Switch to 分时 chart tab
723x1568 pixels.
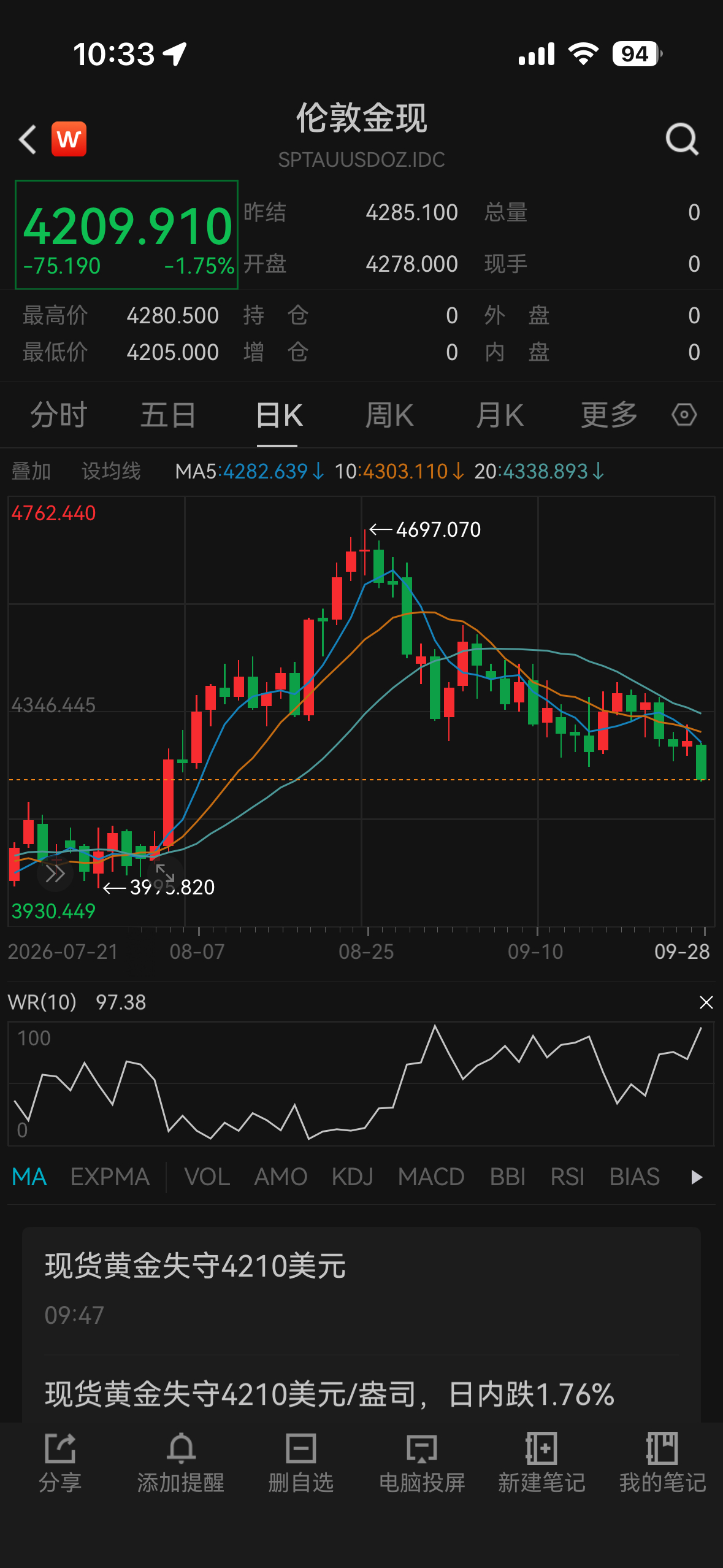point(59,415)
